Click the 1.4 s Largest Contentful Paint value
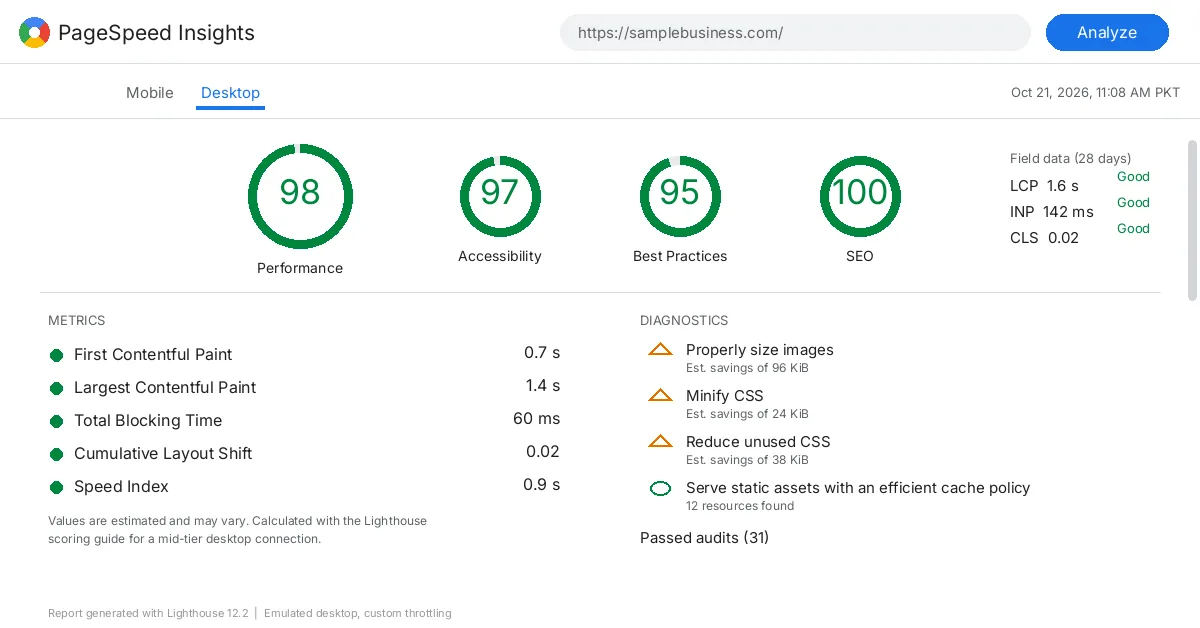The image size is (1200, 628). [x=543, y=386]
